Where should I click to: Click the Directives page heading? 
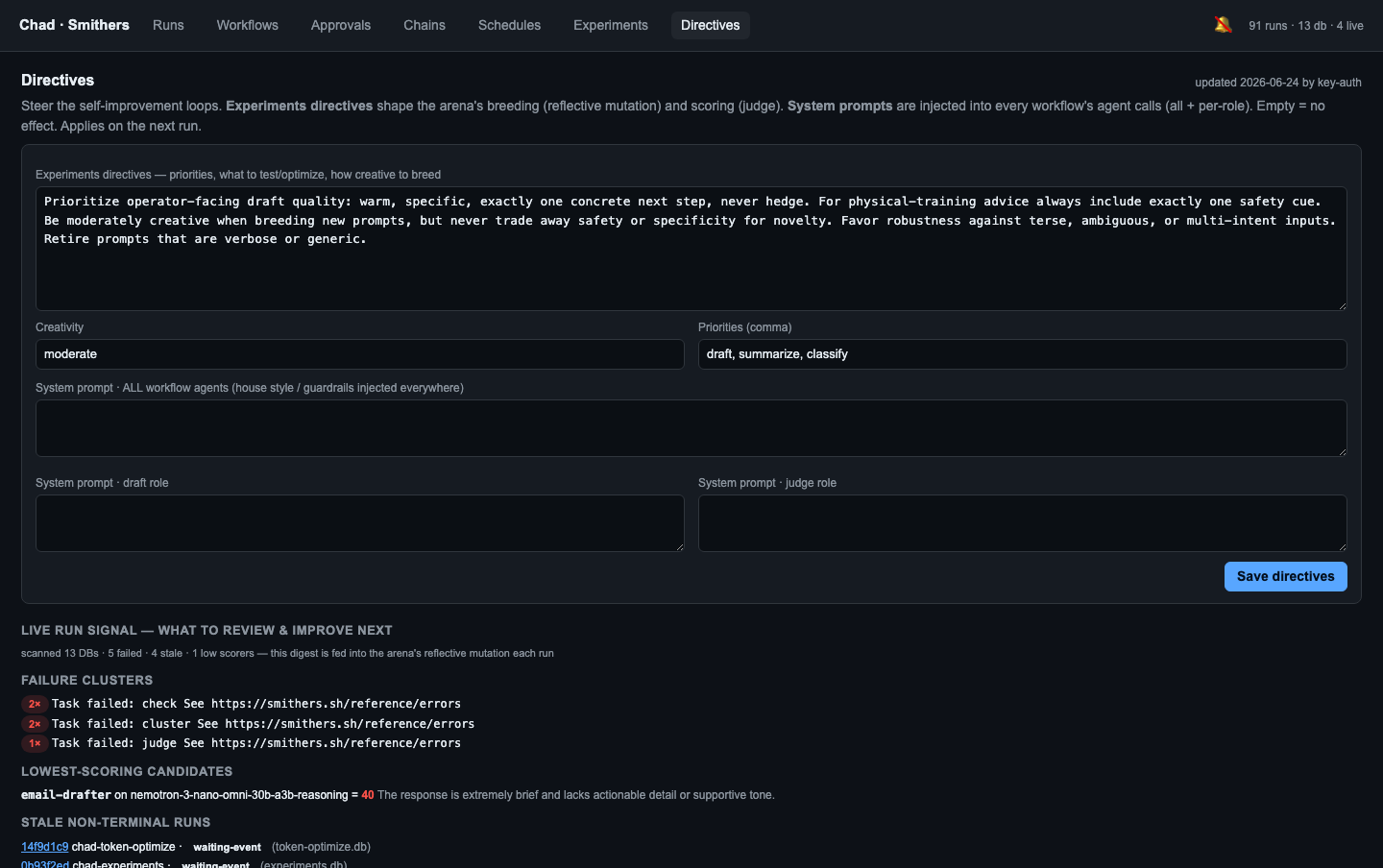pos(58,81)
